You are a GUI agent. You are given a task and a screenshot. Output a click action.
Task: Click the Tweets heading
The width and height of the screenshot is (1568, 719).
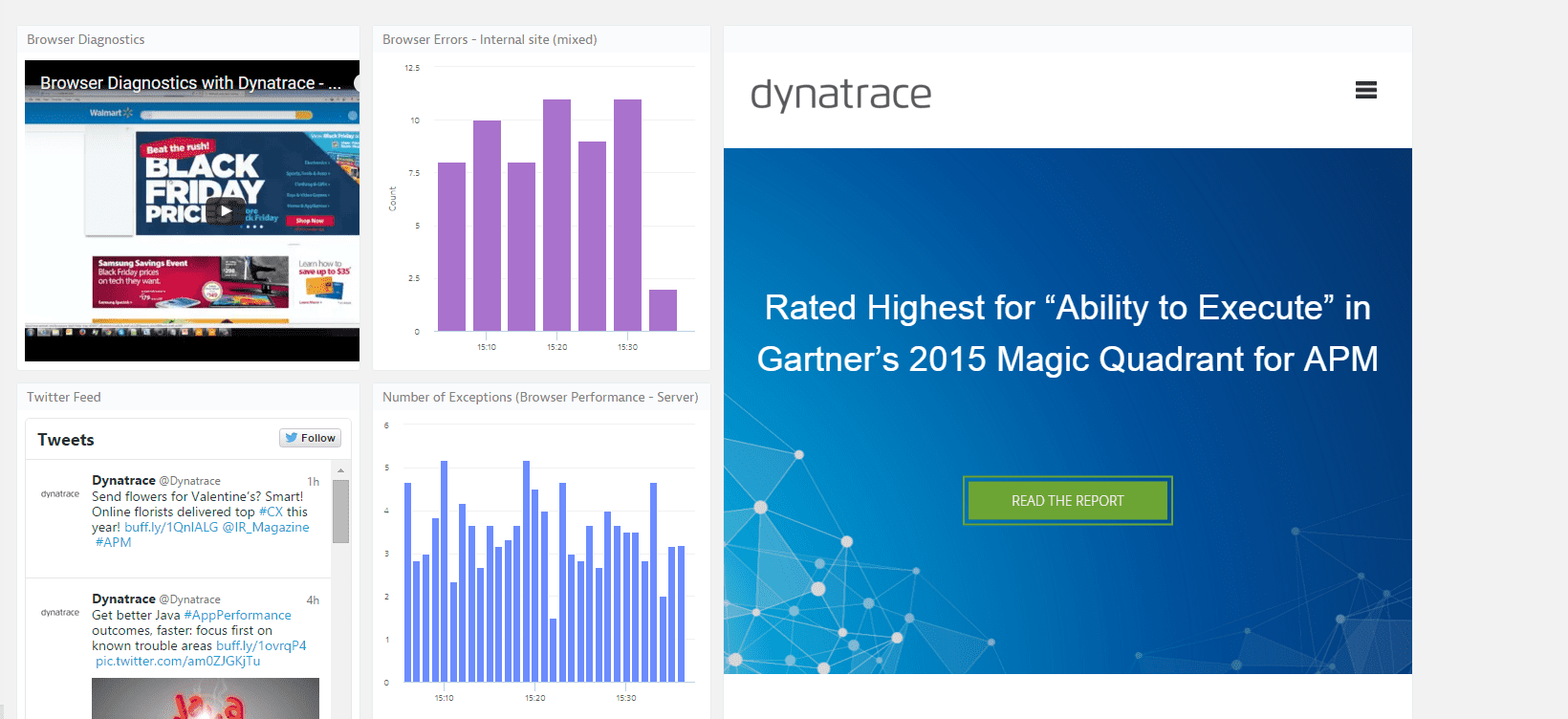[66, 440]
